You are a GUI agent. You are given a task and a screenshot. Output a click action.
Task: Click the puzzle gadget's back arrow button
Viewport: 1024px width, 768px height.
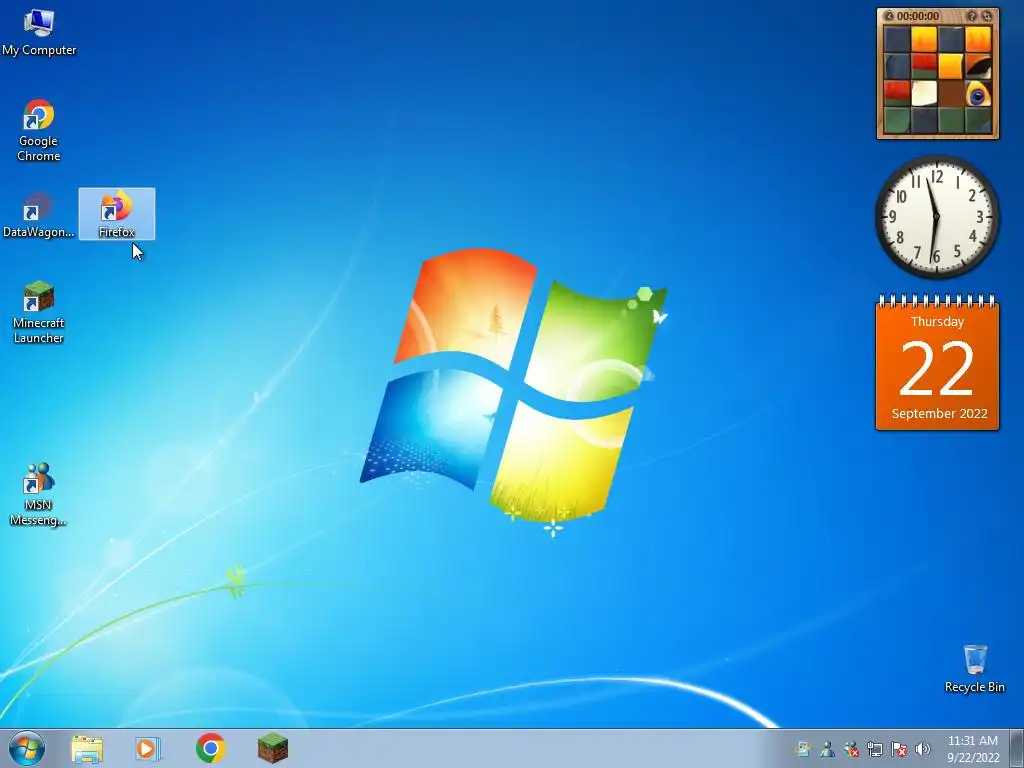pos(888,16)
